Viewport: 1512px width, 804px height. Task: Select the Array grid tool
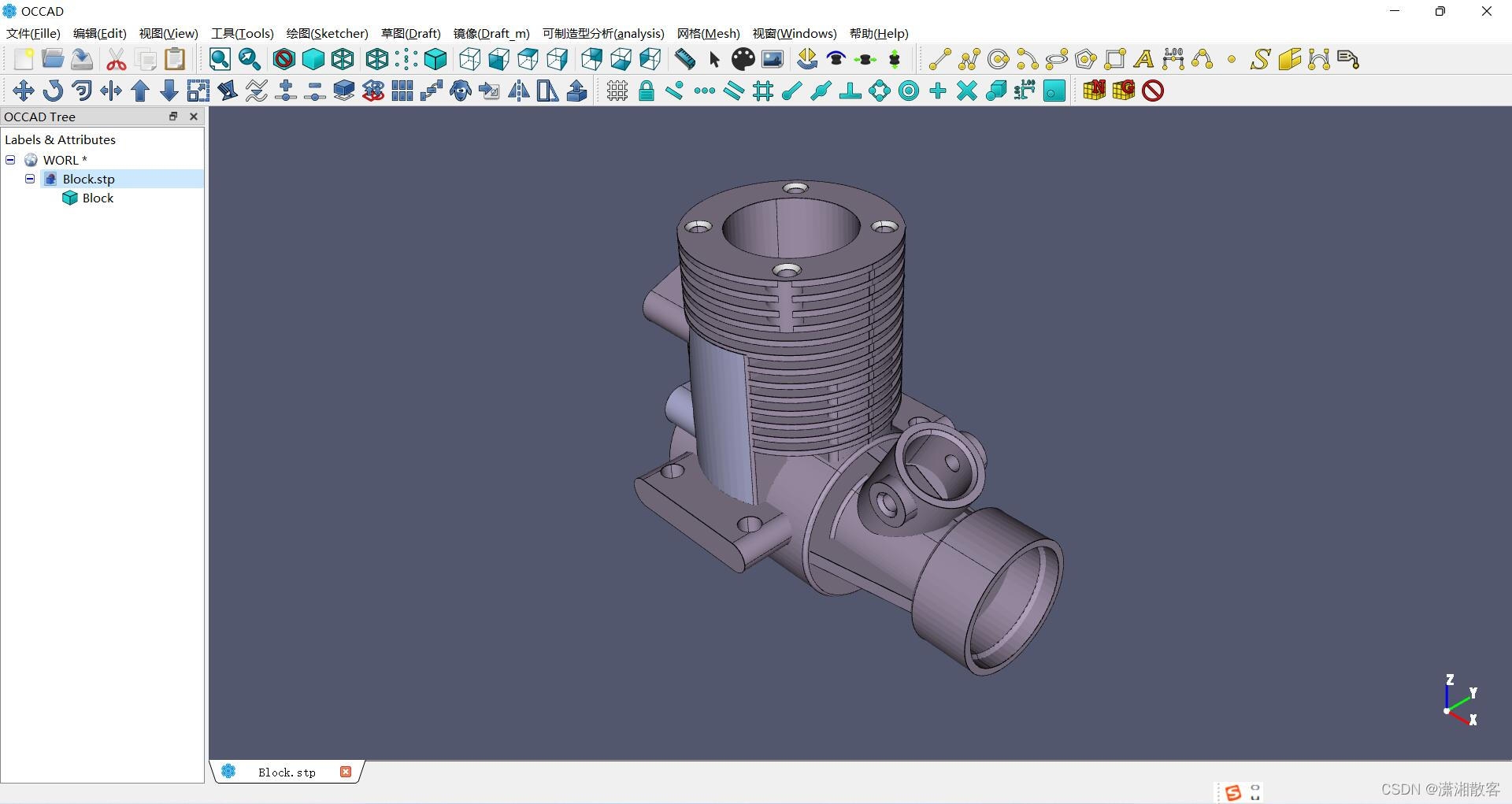(x=402, y=91)
